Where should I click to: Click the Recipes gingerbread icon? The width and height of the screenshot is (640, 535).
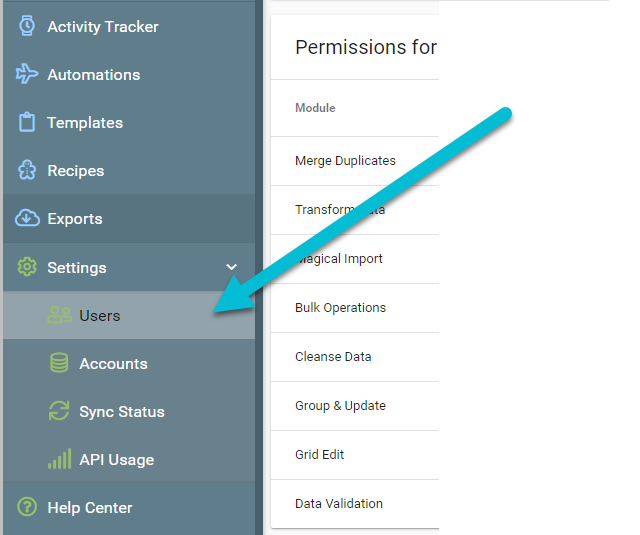click(27, 170)
